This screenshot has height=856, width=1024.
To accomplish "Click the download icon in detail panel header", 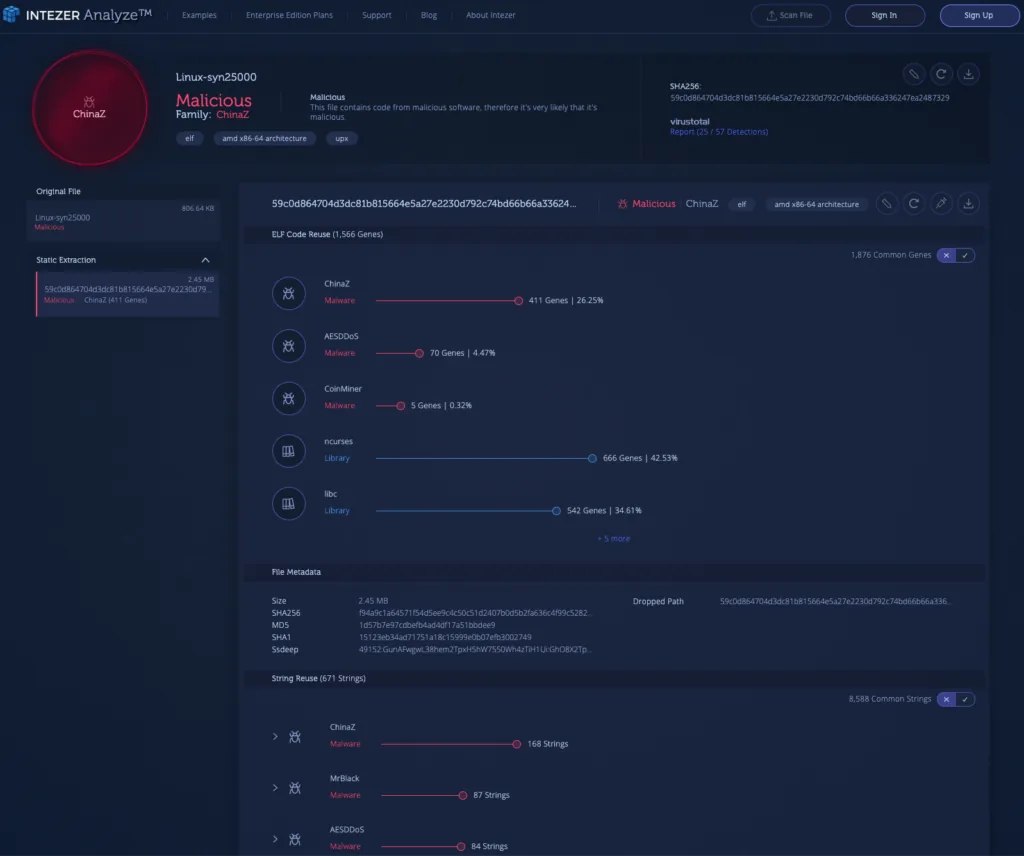I will pos(968,204).
